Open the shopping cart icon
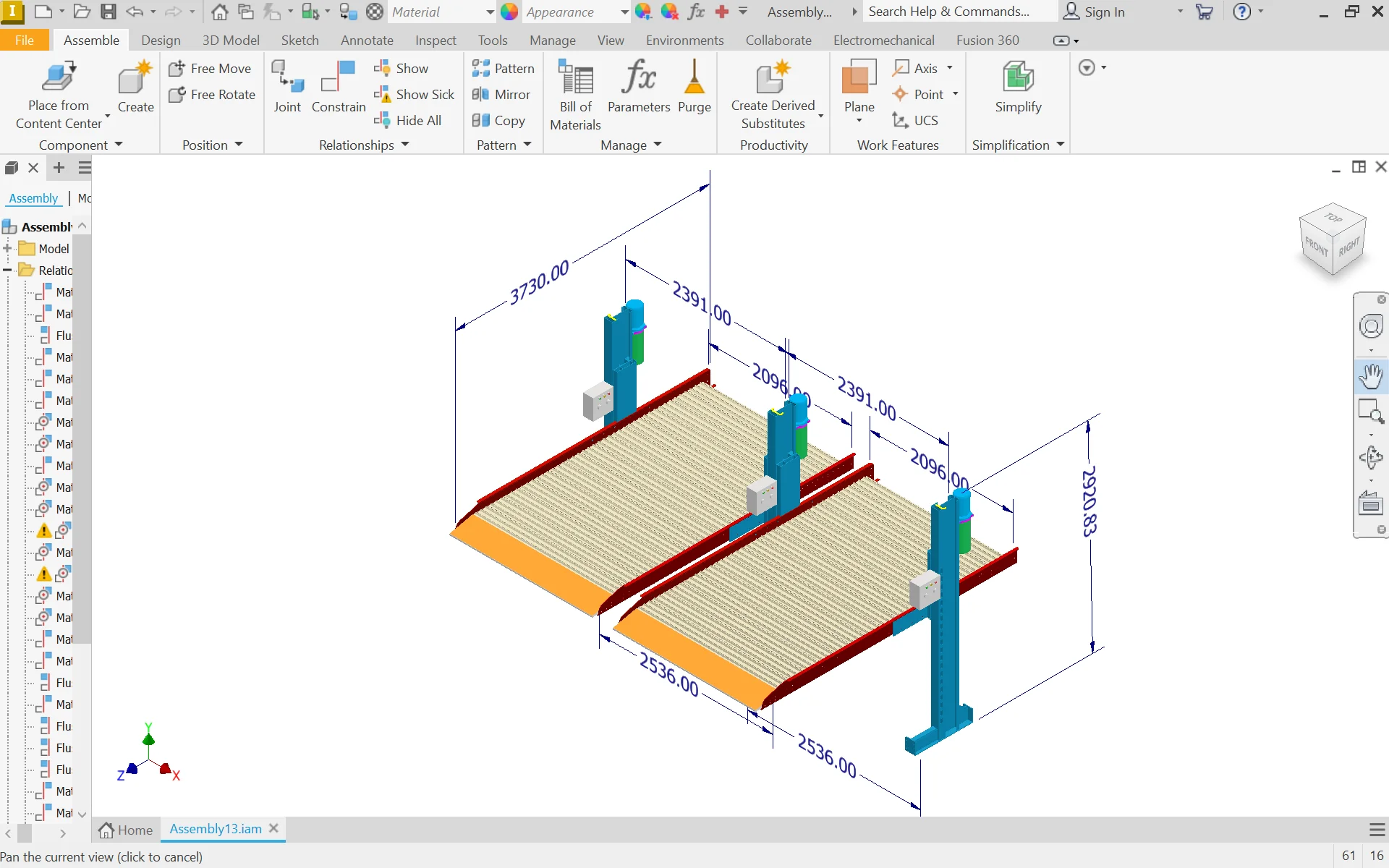Image resolution: width=1389 pixels, height=868 pixels. click(1205, 12)
